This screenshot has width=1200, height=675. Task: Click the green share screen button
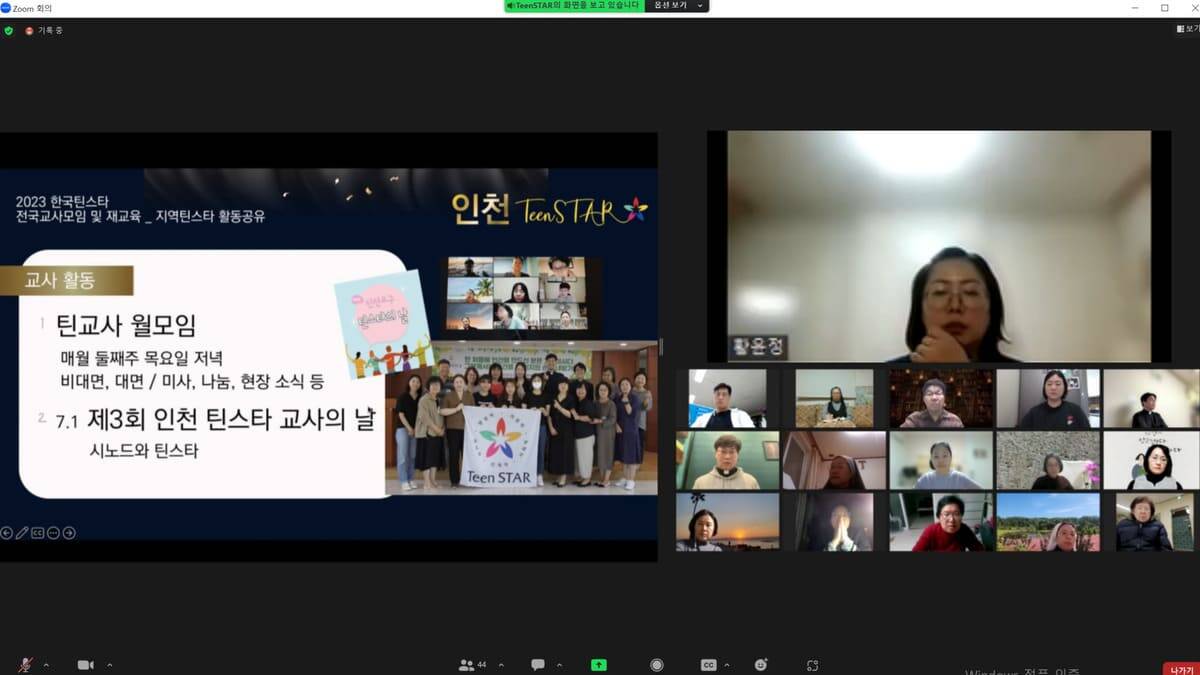[599, 665]
